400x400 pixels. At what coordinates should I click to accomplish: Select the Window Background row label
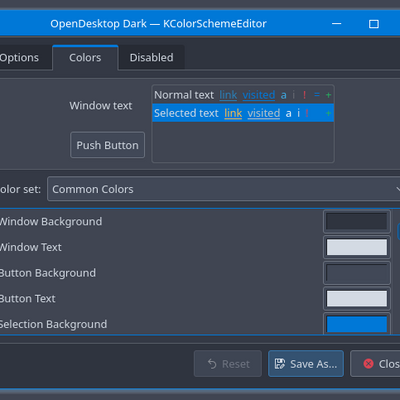pyautogui.click(x=51, y=221)
